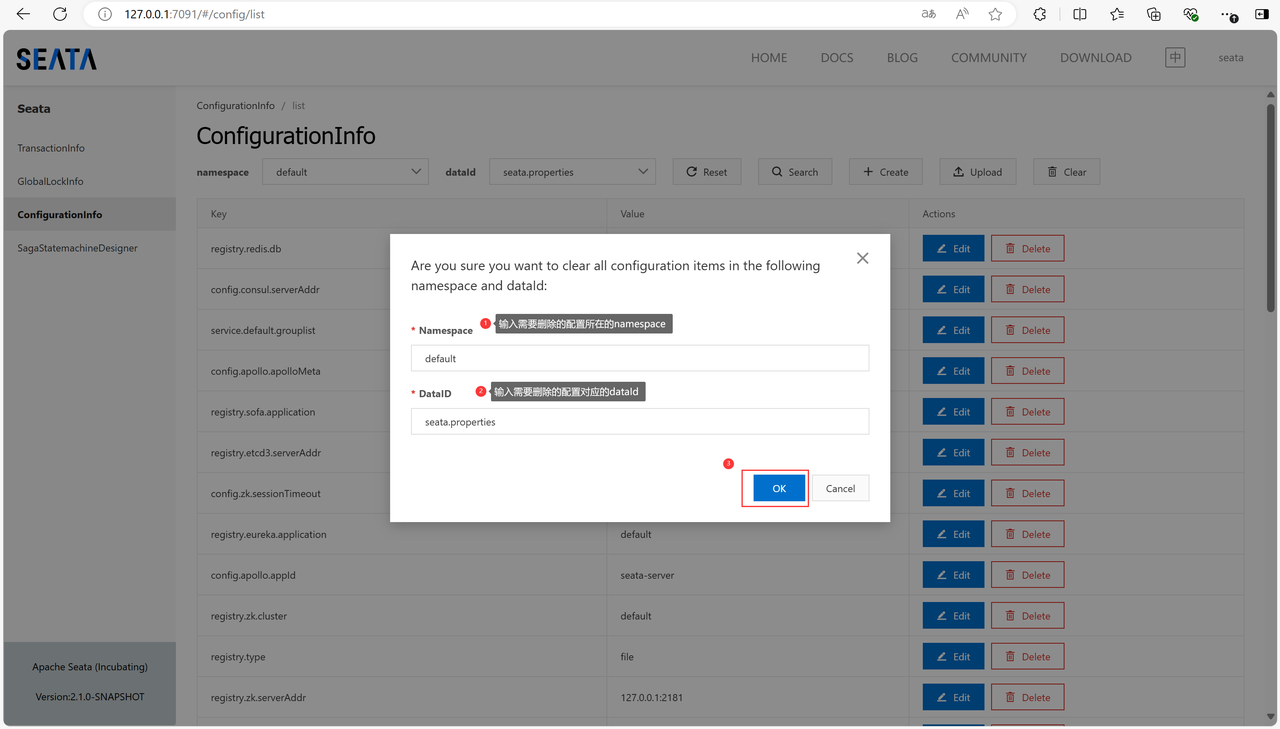
Task: Open browser extensions puzzle icon
Action: [1040, 14]
